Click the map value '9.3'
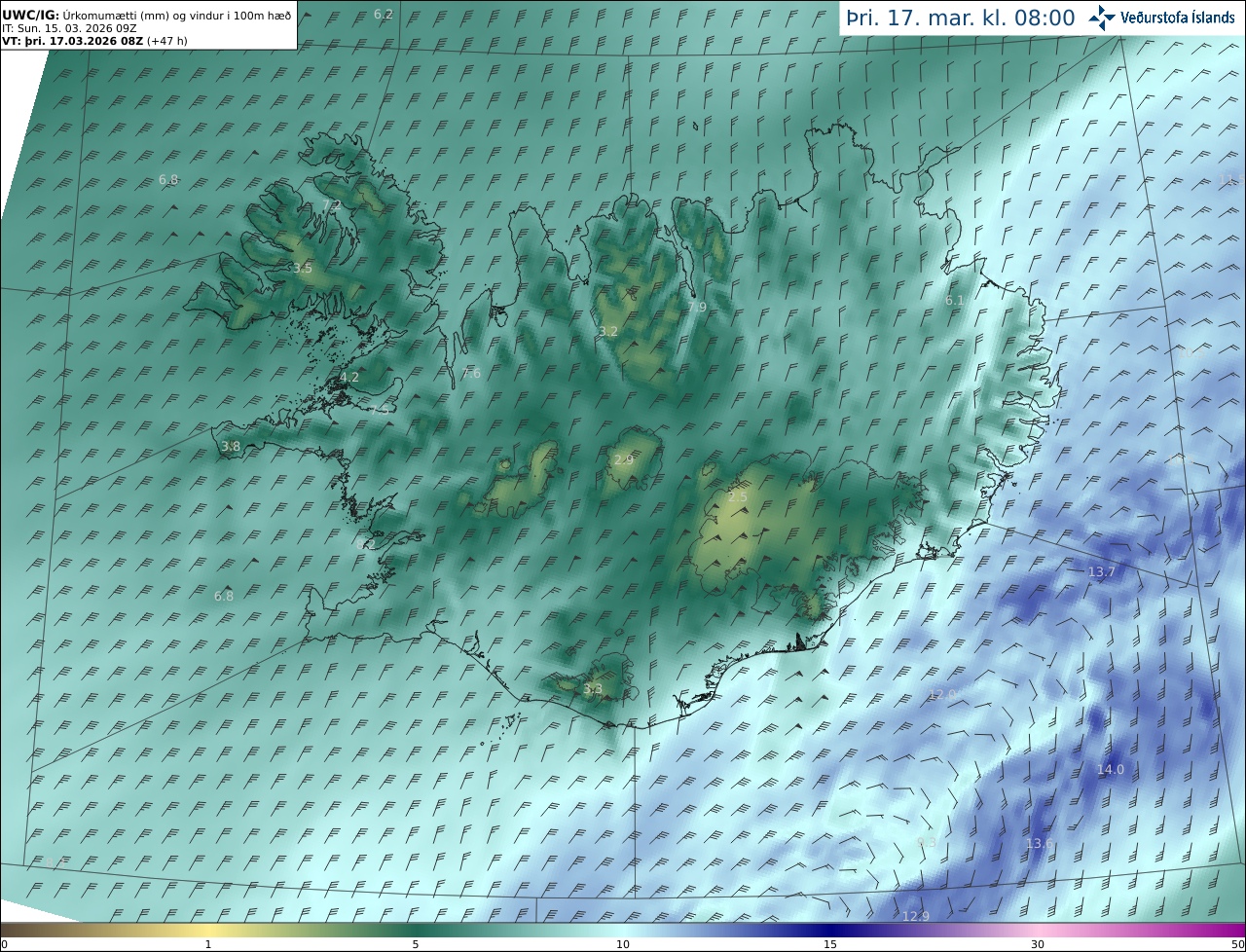Screen dimensions: 1246x952 927,842
